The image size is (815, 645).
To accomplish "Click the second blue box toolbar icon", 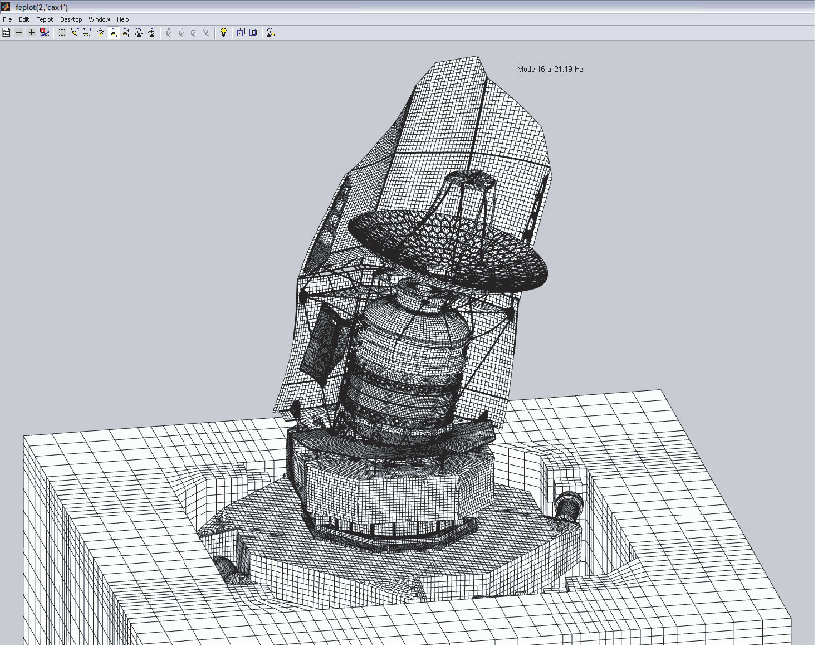I will click(x=253, y=32).
